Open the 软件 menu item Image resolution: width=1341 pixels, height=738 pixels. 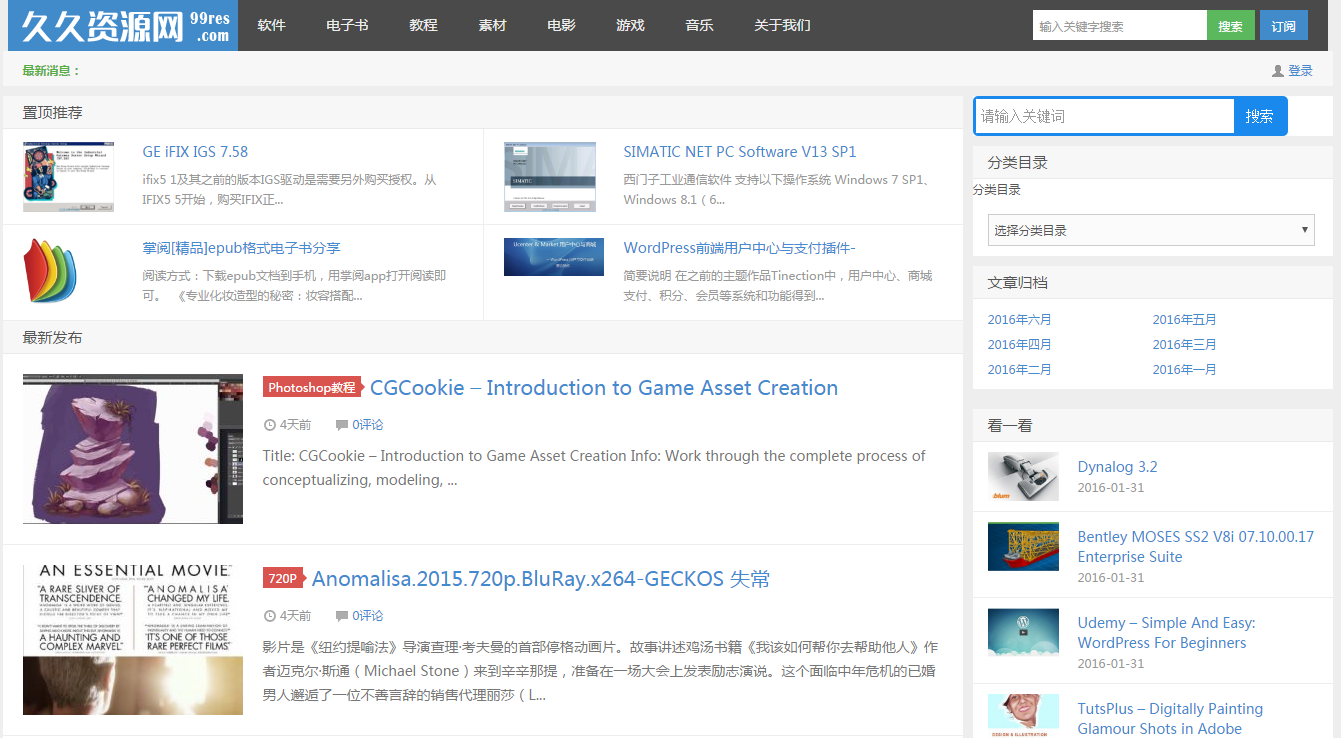click(271, 25)
